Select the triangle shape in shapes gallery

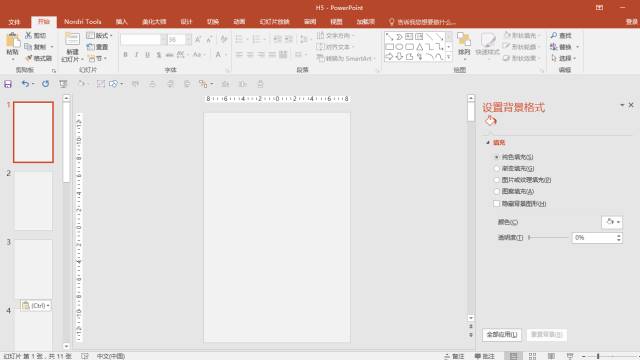[x=419, y=47]
